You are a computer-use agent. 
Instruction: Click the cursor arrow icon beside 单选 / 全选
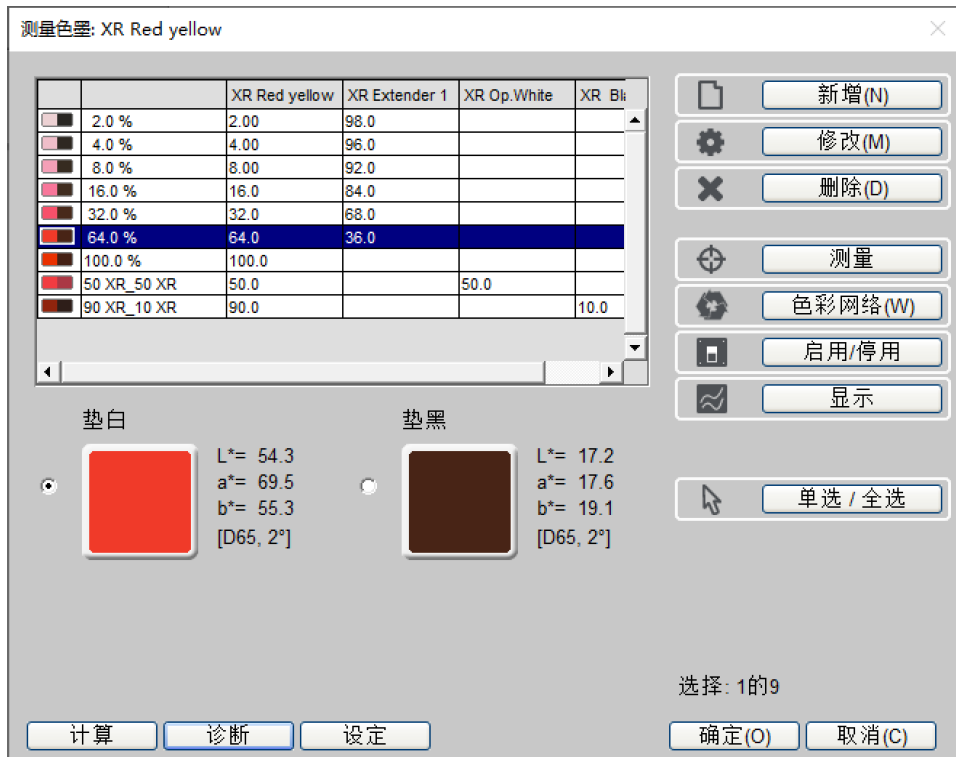(x=711, y=499)
